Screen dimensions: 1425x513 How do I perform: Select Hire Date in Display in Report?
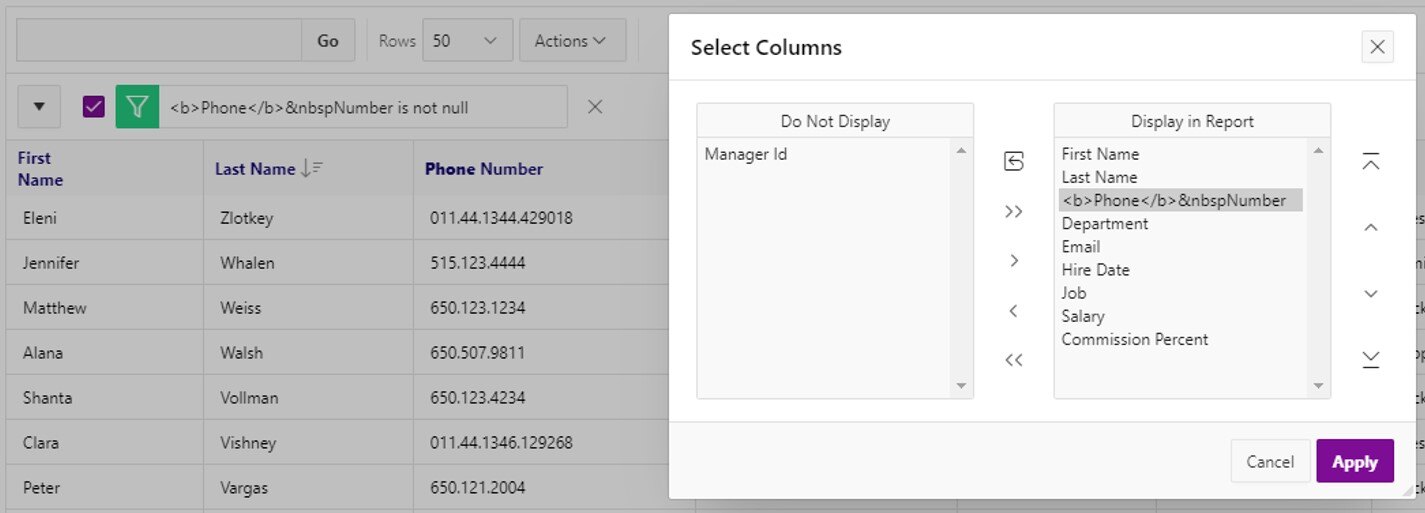tap(1095, 269)
